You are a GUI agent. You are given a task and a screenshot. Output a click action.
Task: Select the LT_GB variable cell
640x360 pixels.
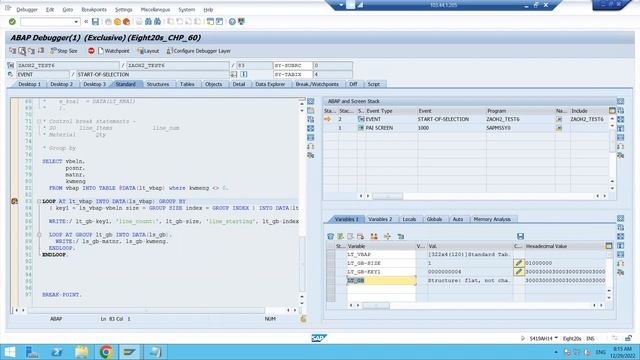[x=381, y=280]
